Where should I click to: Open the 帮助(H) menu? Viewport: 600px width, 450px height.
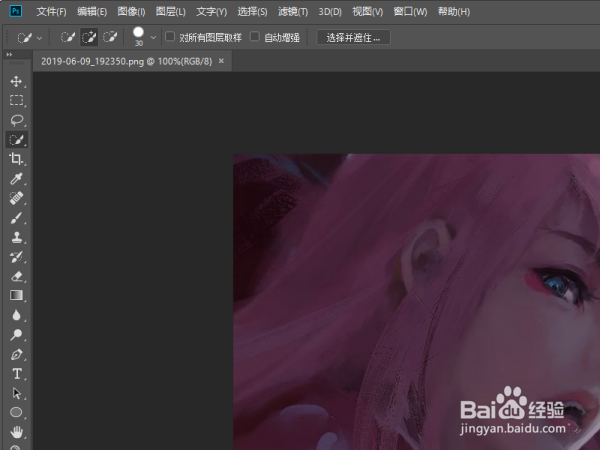[x=454, y=12]
